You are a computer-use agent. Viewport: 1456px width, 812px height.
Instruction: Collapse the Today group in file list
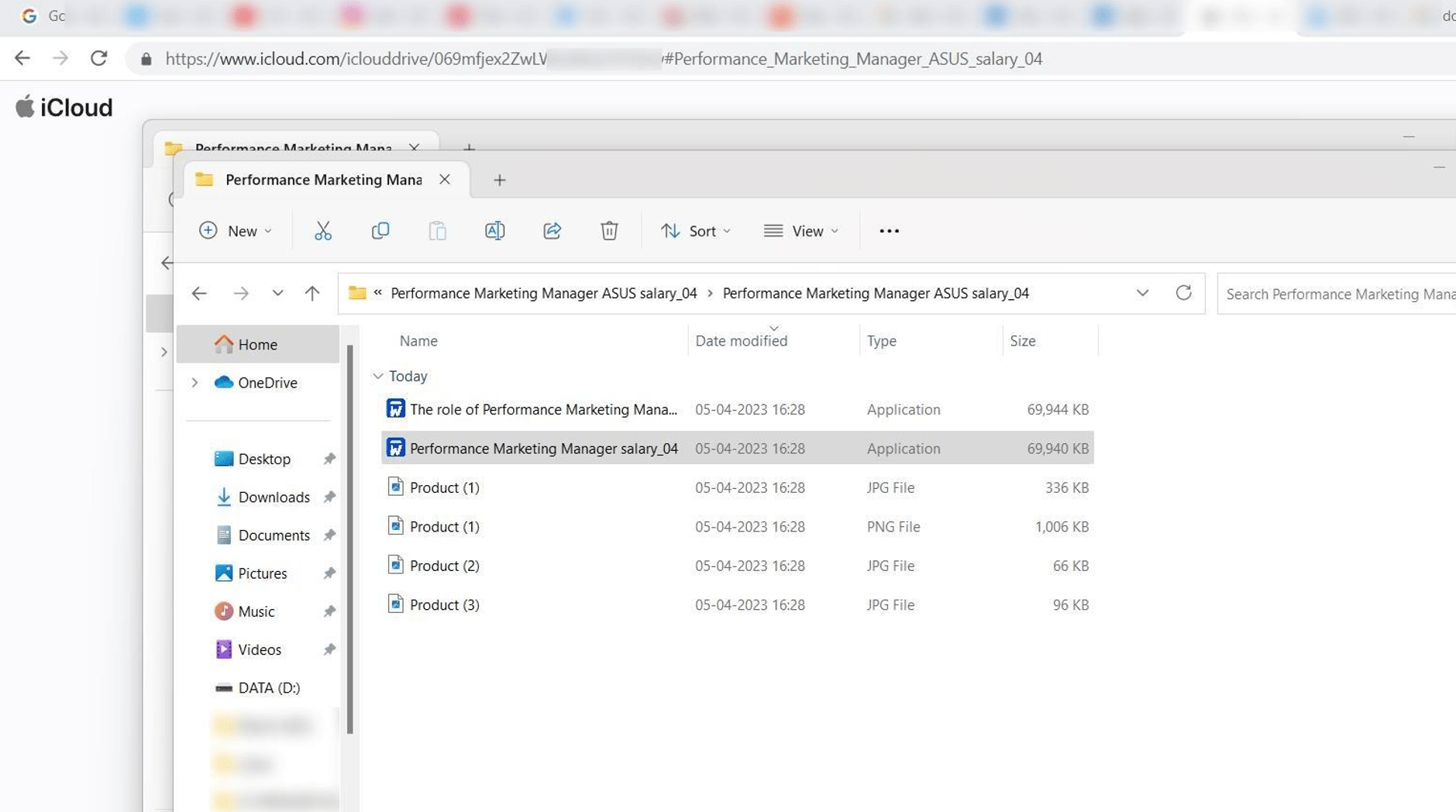[378, 376]
